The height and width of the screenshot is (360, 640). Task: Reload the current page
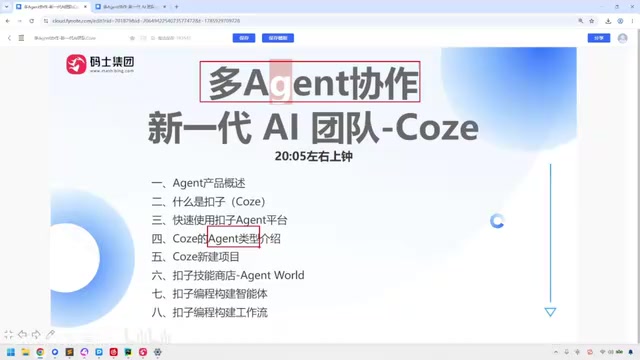pyautogui.click(x=31, y=21)
